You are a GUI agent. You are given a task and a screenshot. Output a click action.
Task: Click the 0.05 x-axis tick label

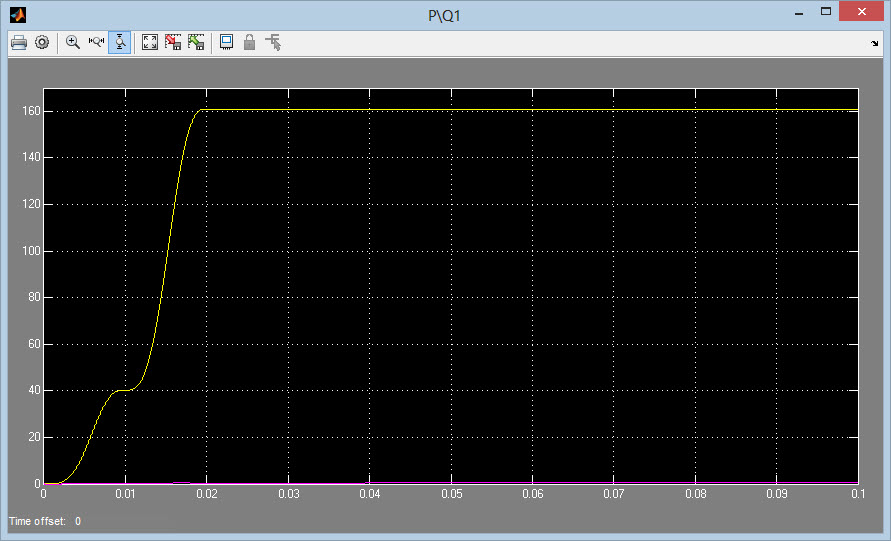pyautogui.click(x=451, y=494)
